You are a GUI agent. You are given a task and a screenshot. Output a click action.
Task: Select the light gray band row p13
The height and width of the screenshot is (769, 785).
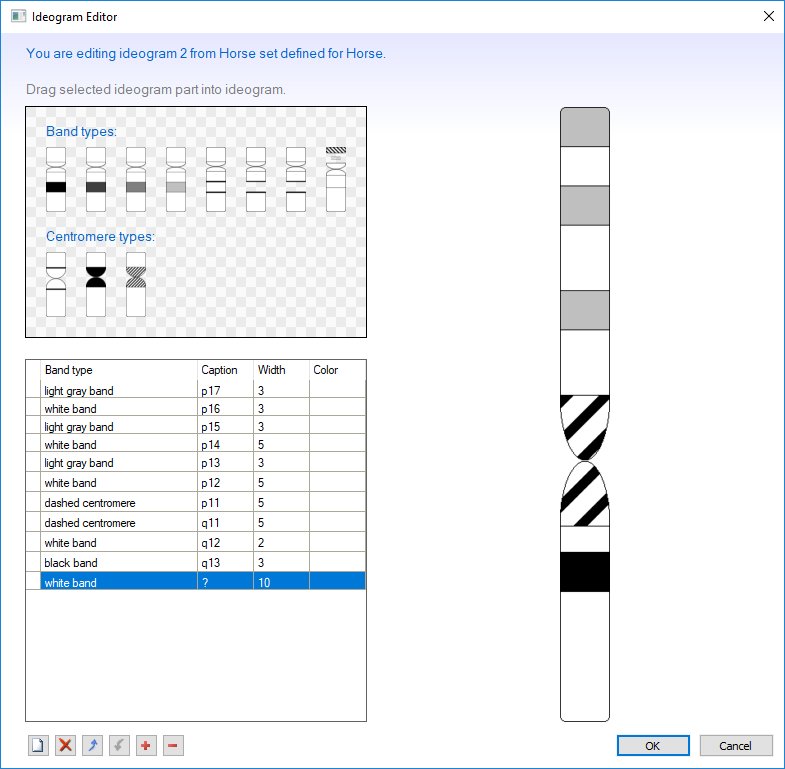[x=196, y=463]
